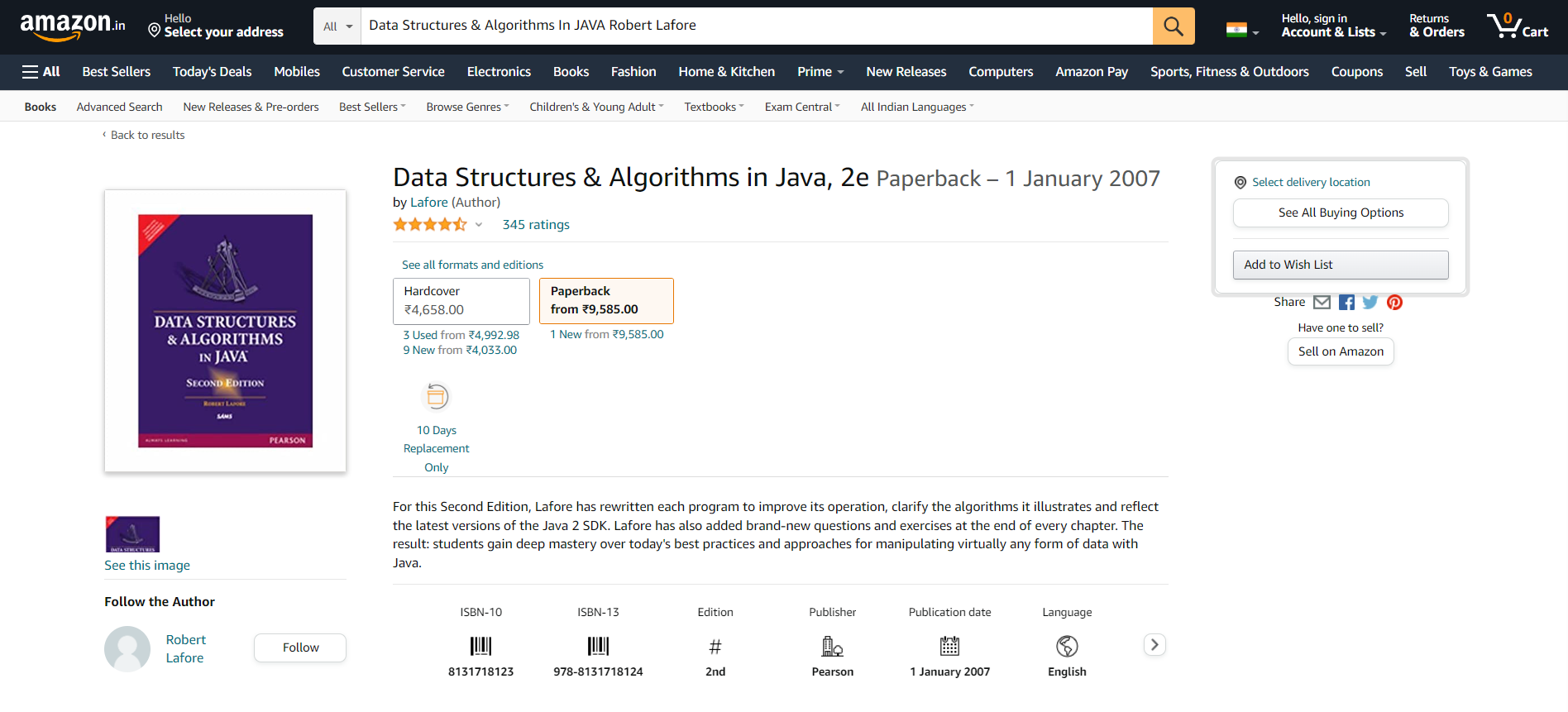
Task: Open See all formats and editions
Action: [473, 265]
